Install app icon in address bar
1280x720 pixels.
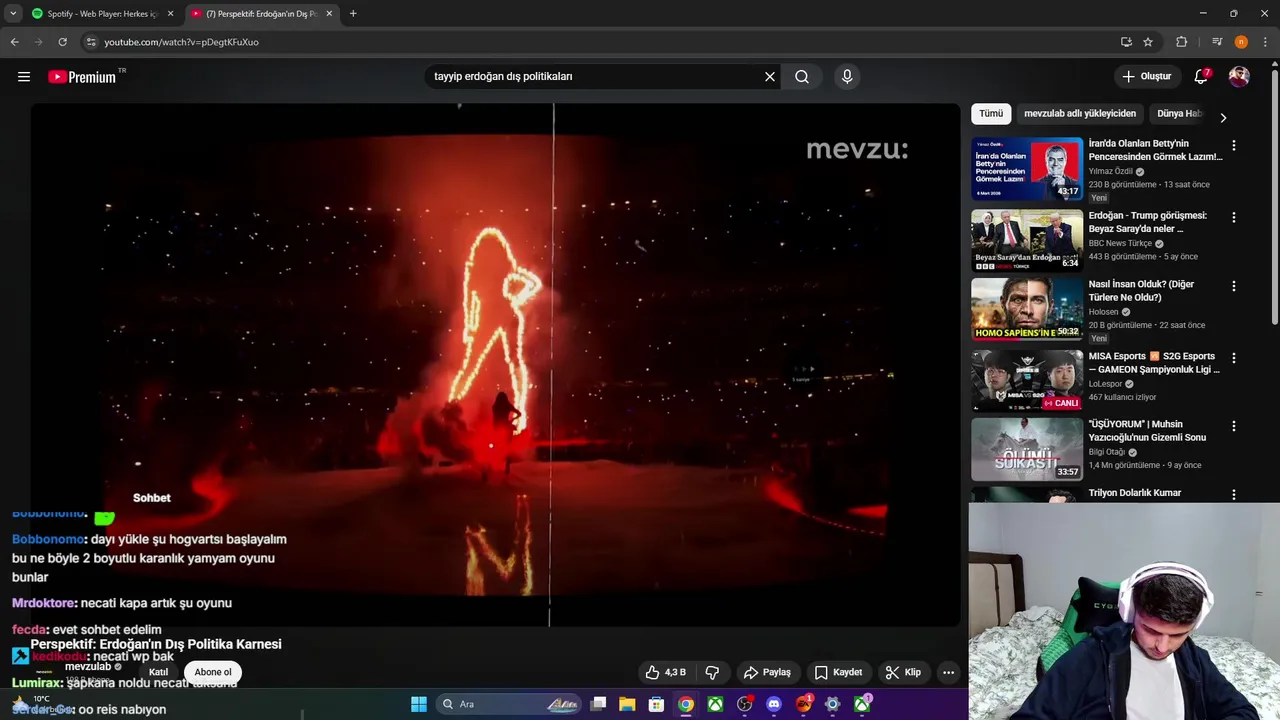1126,42
